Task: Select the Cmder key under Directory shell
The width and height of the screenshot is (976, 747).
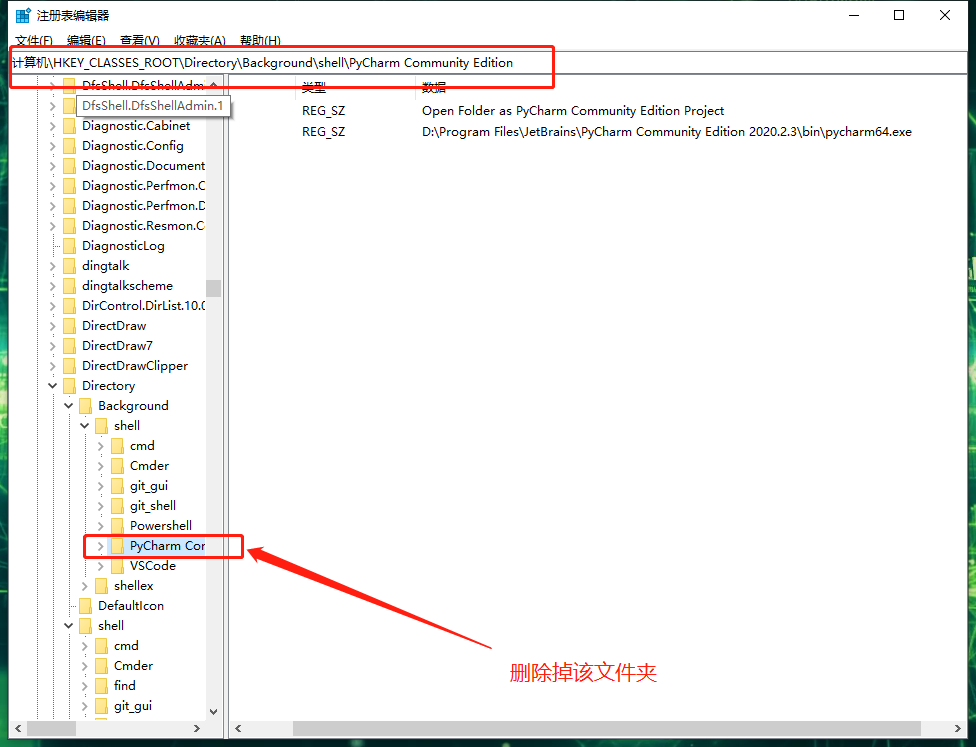Action: 133,665
